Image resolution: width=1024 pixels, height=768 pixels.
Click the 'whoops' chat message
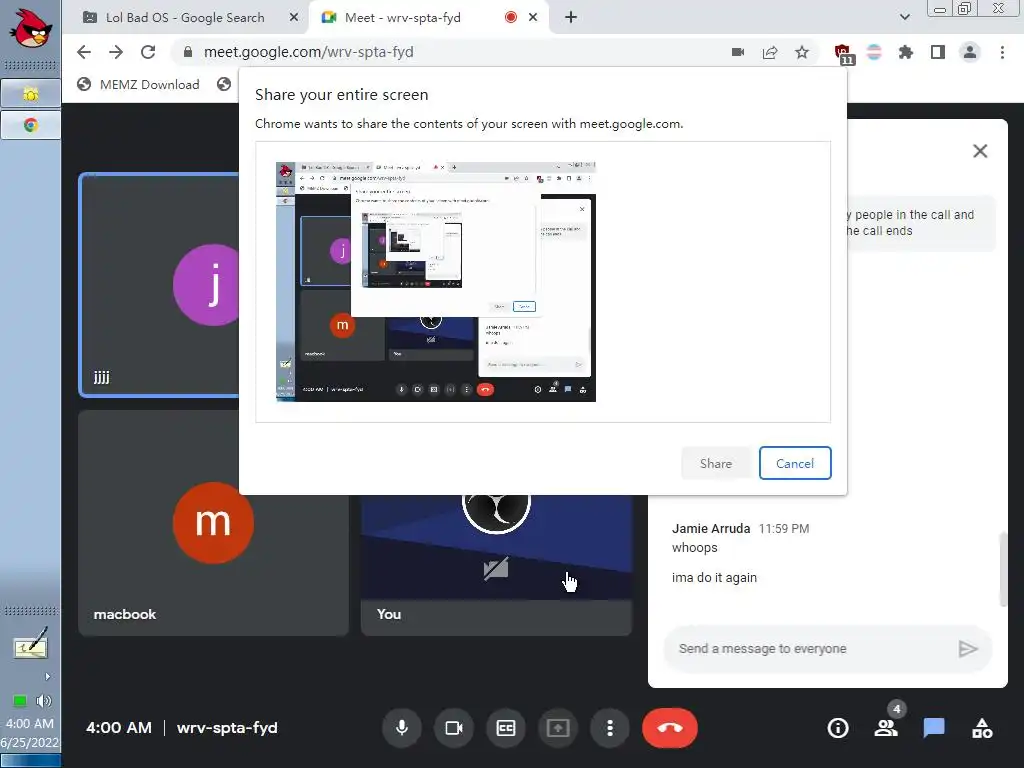[694, 547]
